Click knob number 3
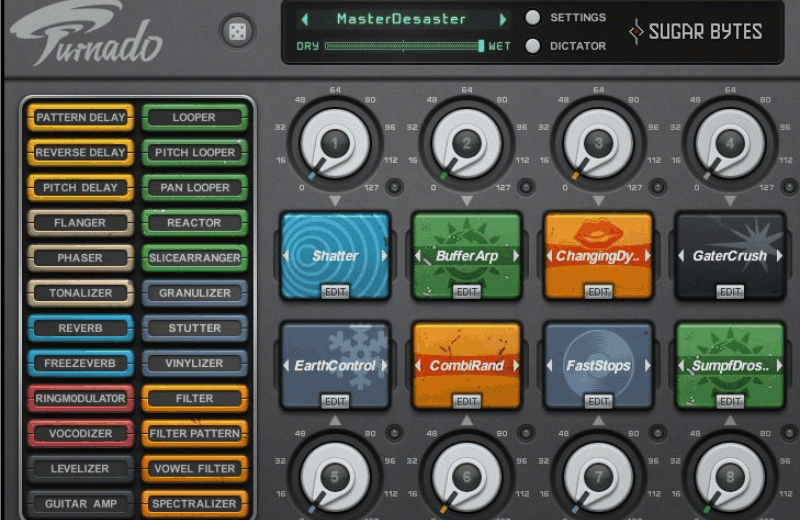 598,145
